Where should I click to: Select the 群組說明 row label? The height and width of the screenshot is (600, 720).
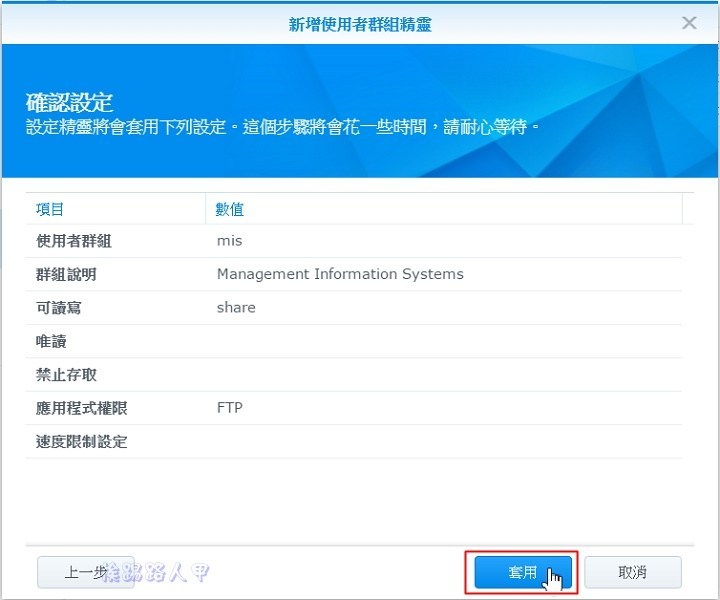66,275
